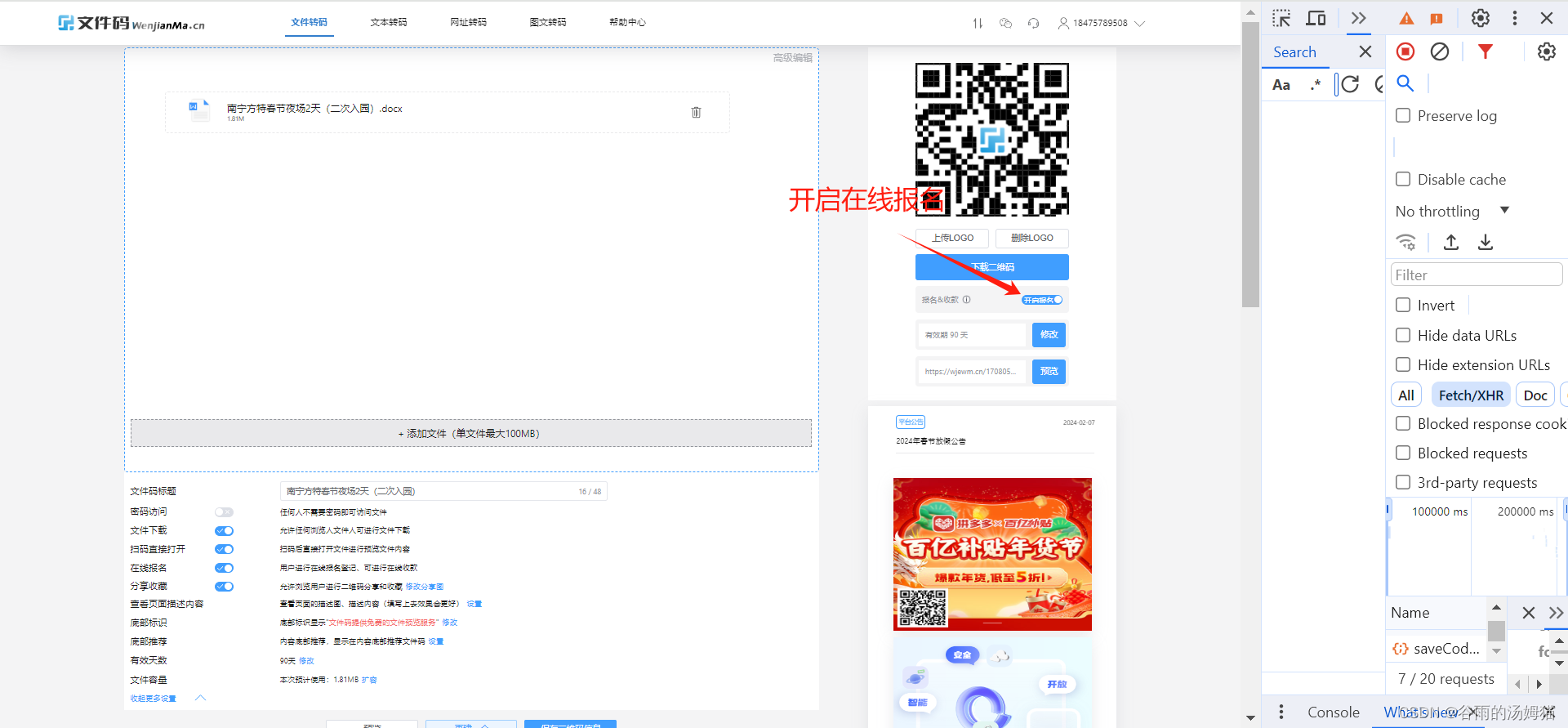Click the 文件码 WenjianMa.cn logo
Viewport: 1568px width, 728px height.
[131, 23]
